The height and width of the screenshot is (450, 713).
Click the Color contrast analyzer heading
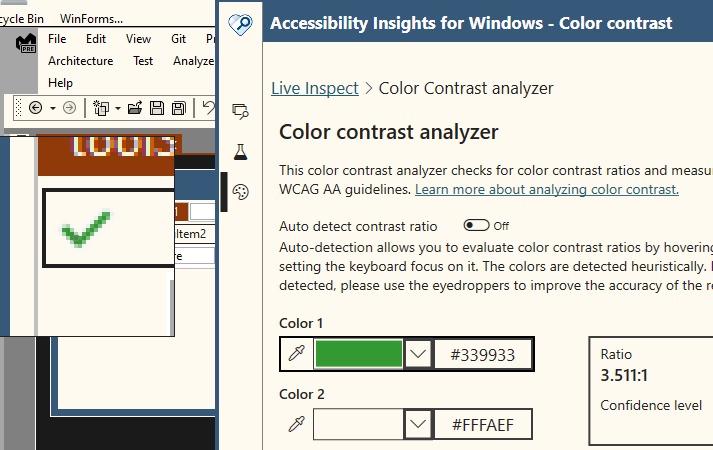pyautogui.click(x=388, y=132)
